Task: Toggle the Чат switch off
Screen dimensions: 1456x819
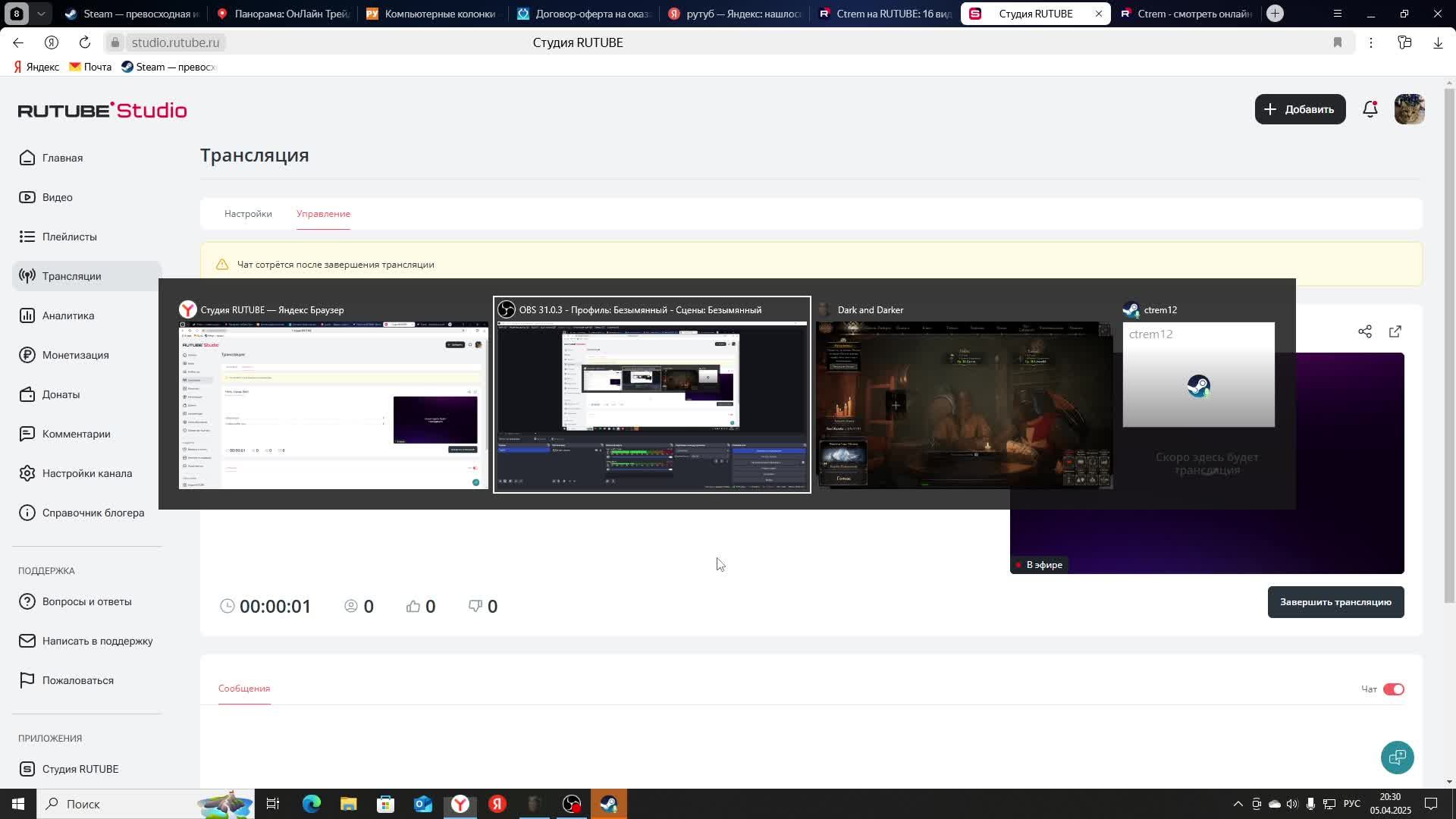Action: (x=1393, y=689)
